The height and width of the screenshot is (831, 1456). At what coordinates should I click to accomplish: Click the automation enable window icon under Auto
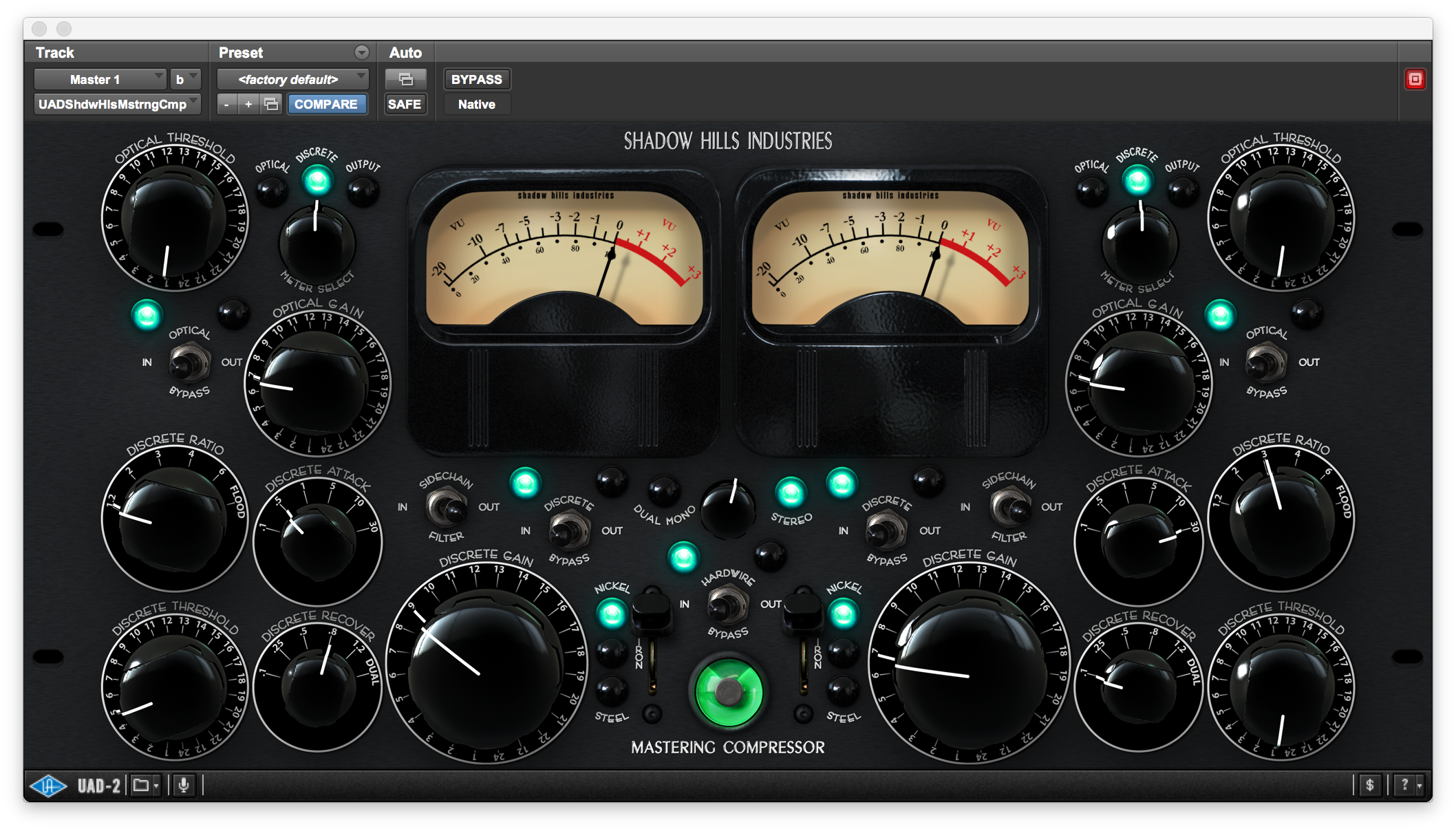click(x=405, y=79)
